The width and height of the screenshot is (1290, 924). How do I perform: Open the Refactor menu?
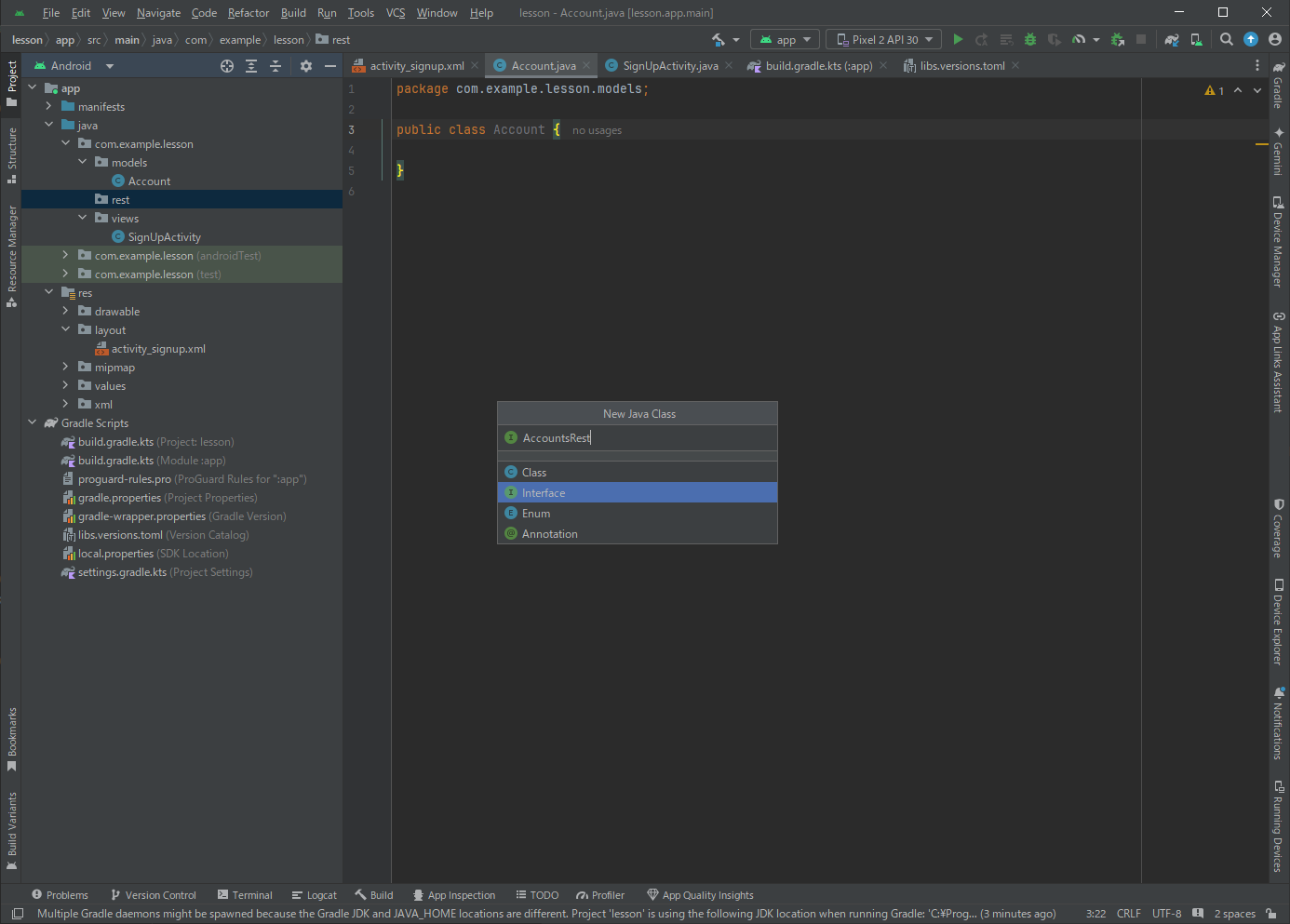249,13
